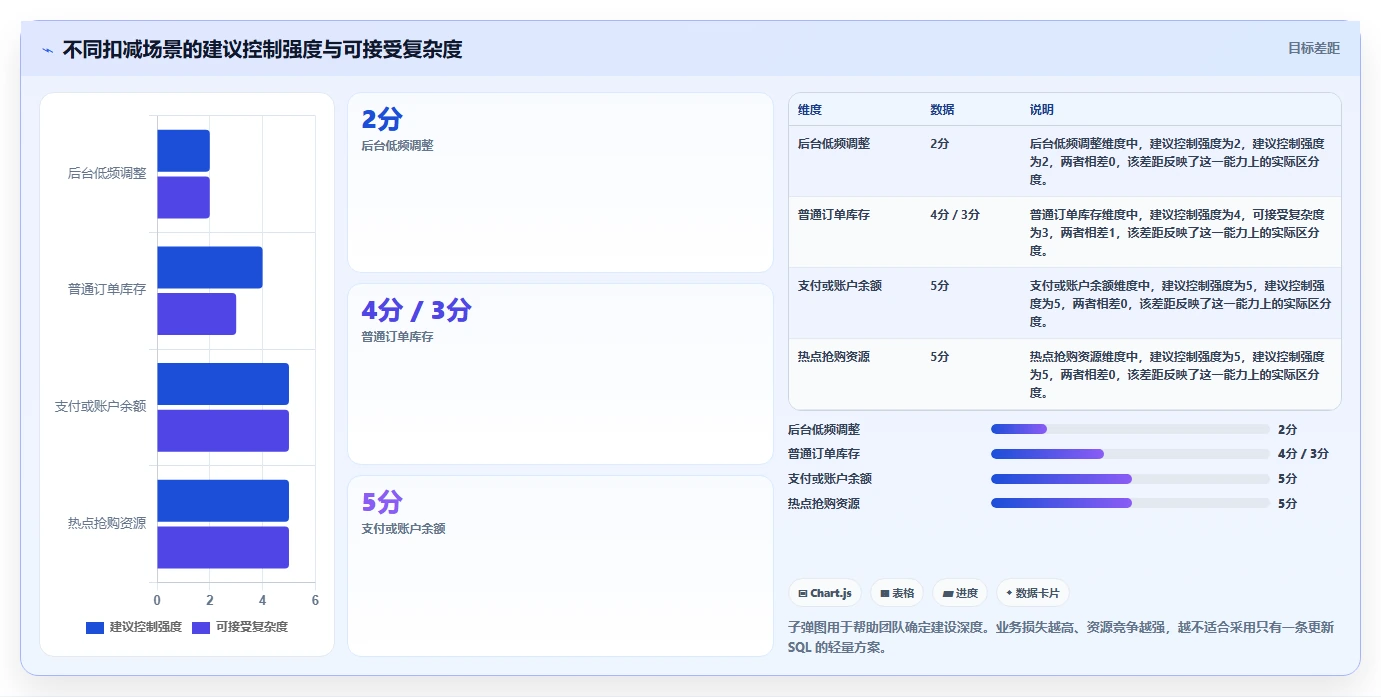Click the main title 不同扣减场景的建议控制强度与可接受复杂度
Image resolution: width=1381 pixels, height=697 pixels.
262,50
